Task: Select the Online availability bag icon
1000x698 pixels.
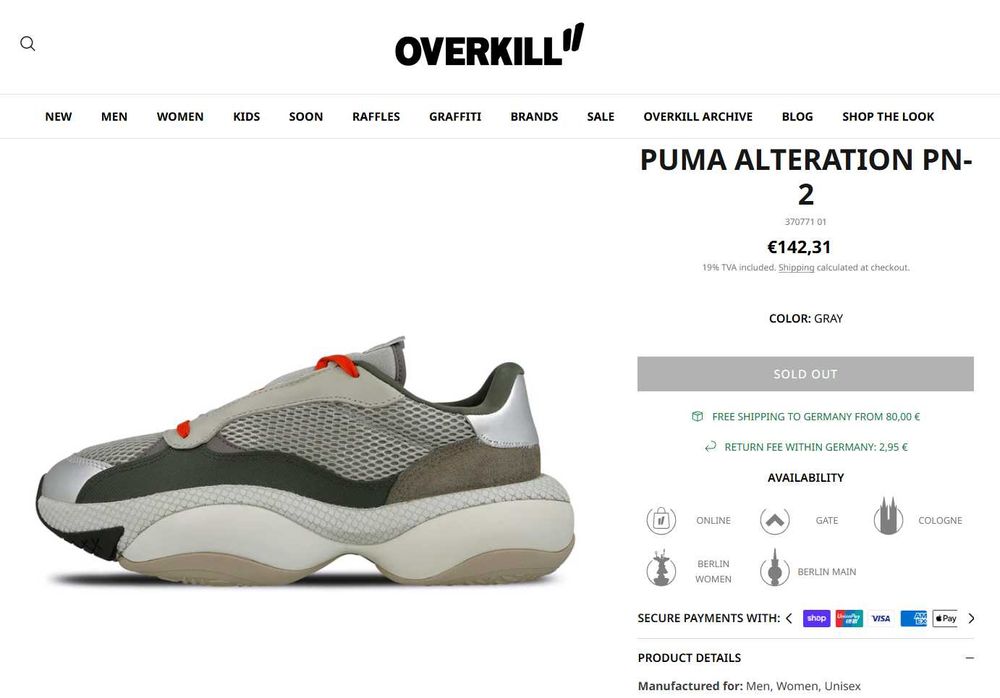Action: coord(661,521)
